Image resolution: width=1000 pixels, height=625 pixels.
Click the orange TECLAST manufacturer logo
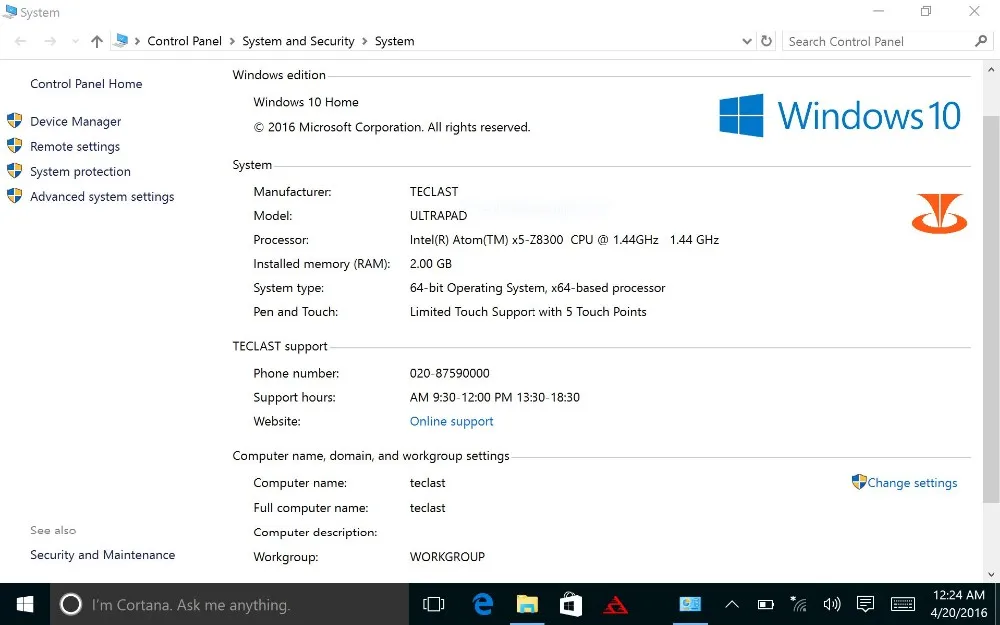coord(939,213)
